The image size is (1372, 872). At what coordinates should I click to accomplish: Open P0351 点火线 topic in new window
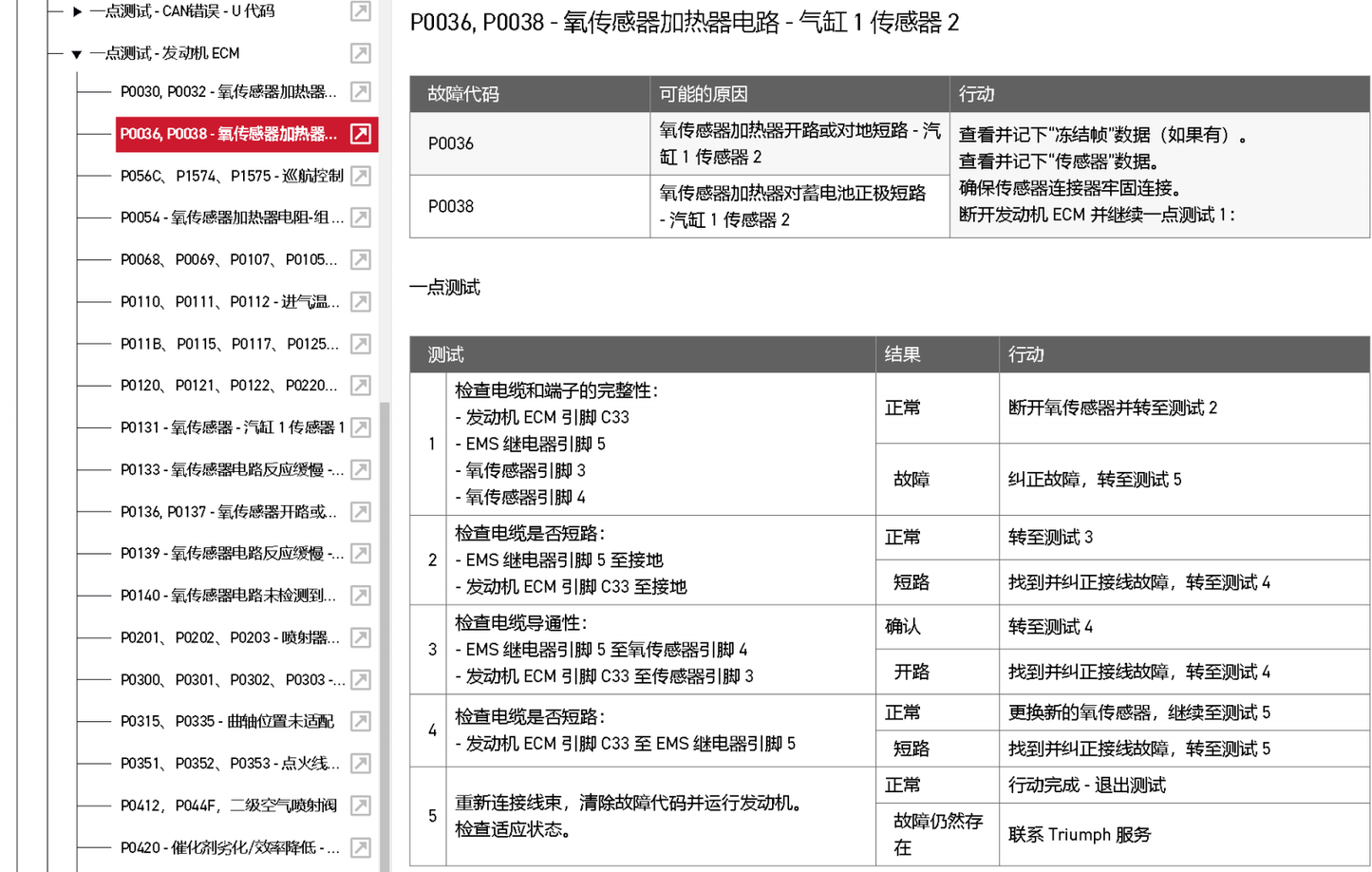tap(359, 763)
